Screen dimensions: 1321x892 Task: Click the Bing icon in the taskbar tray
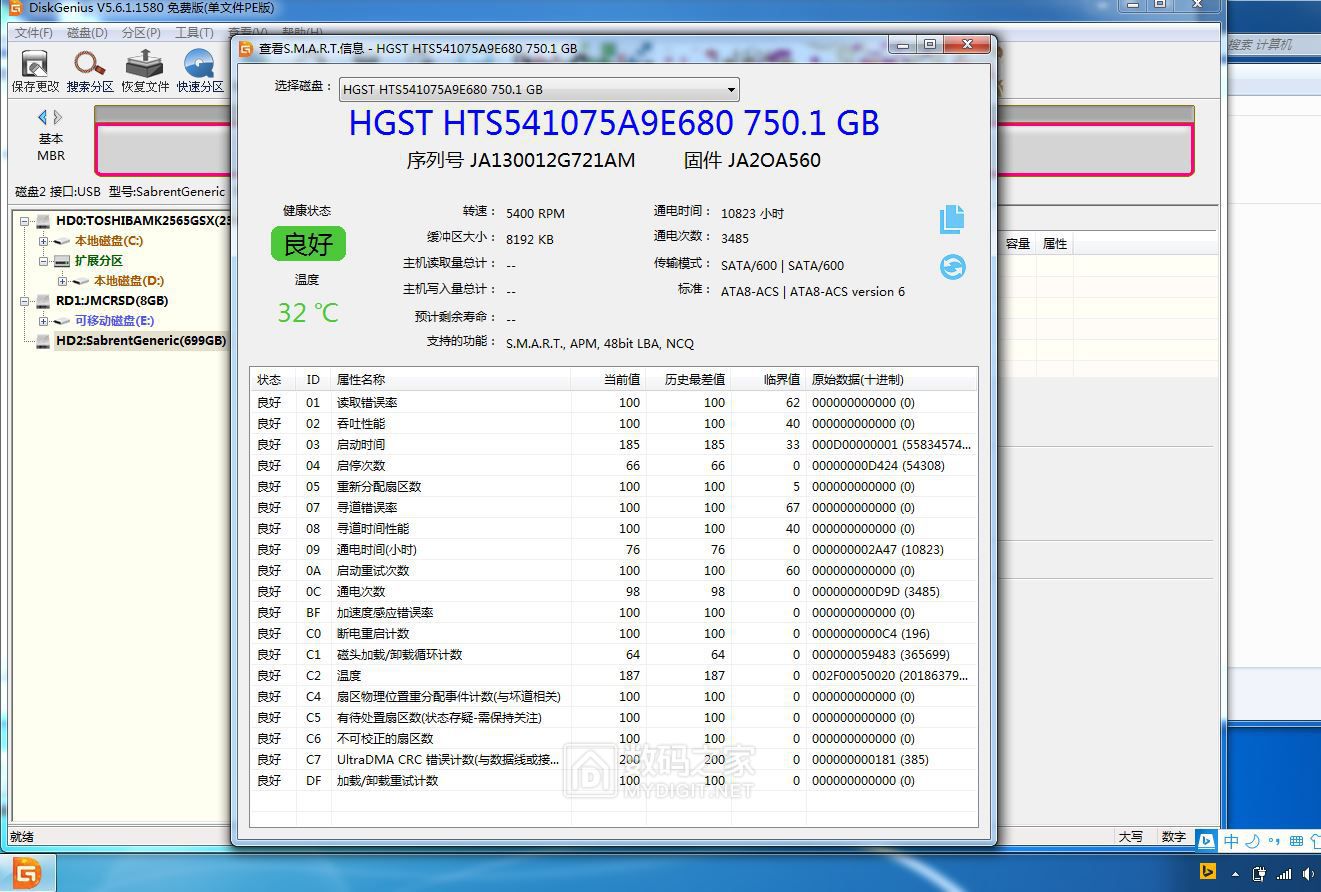point(1207,873)
